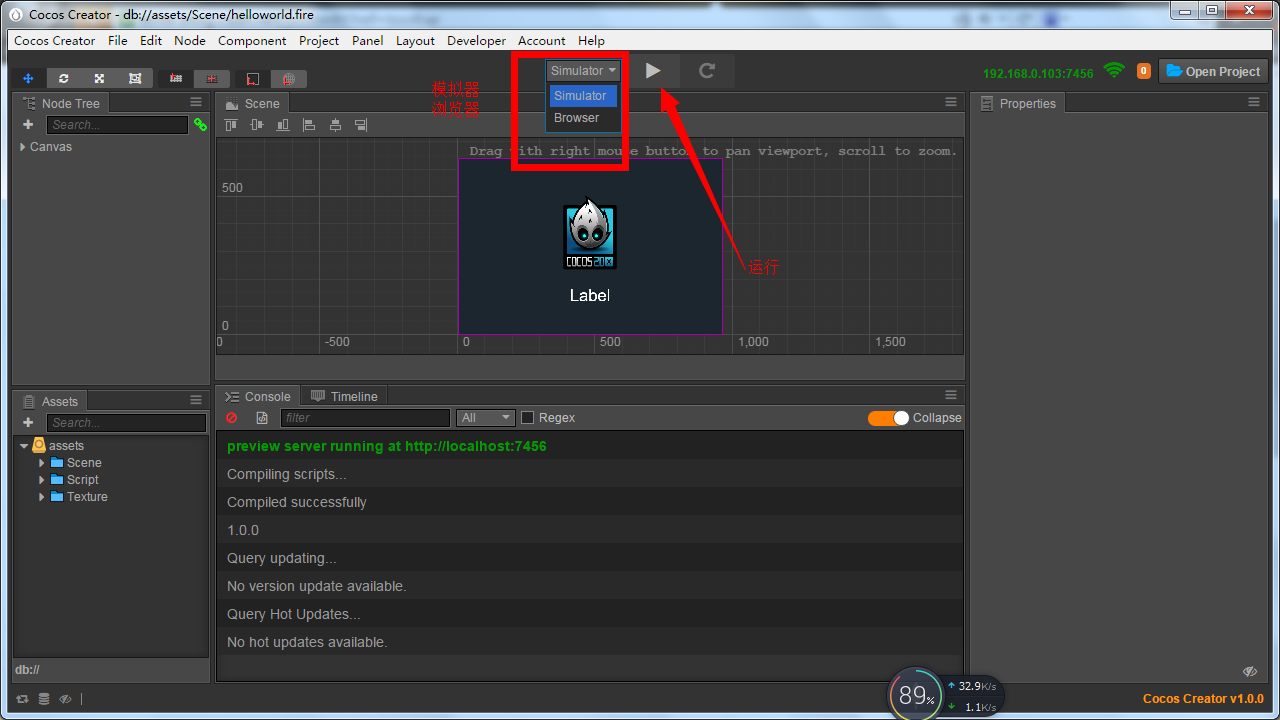Click the Reload preview button

[707, 71]
